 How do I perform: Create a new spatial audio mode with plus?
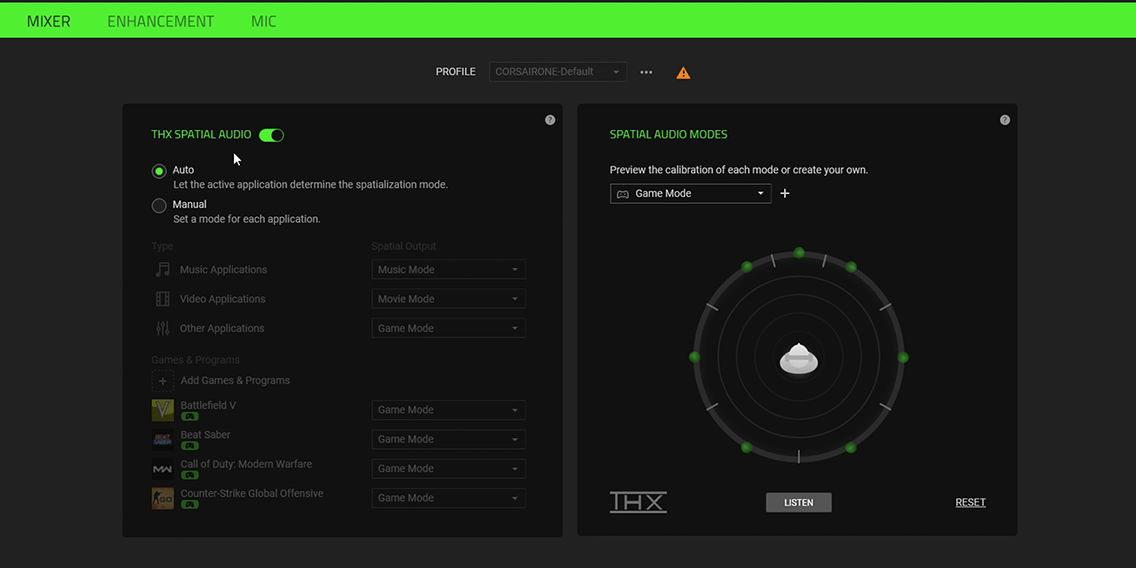[785, 193]
